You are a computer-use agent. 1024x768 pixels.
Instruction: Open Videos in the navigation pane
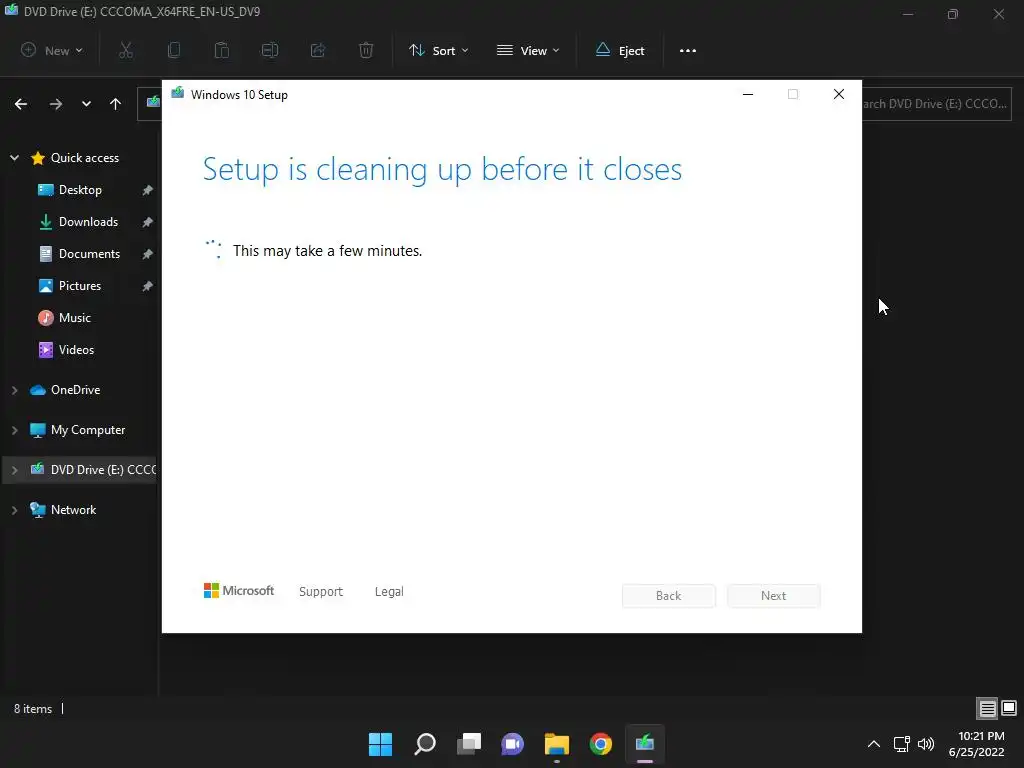[x=76, y=349]
